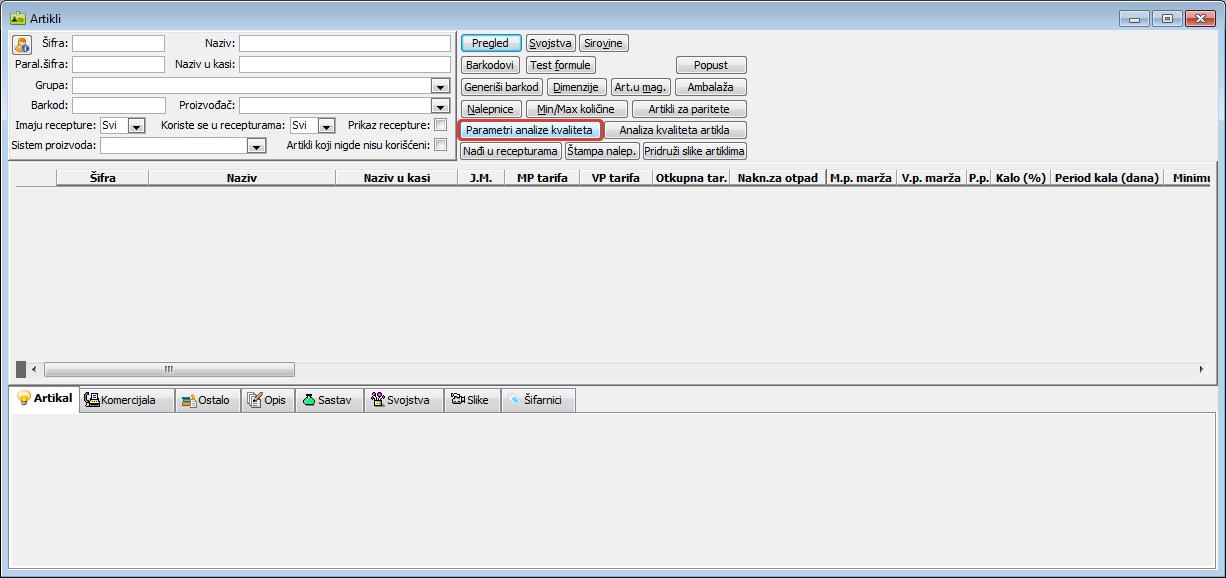Go to the Ostalo tab
This screenshot has width=1226, height=578.
click(207, 400)
